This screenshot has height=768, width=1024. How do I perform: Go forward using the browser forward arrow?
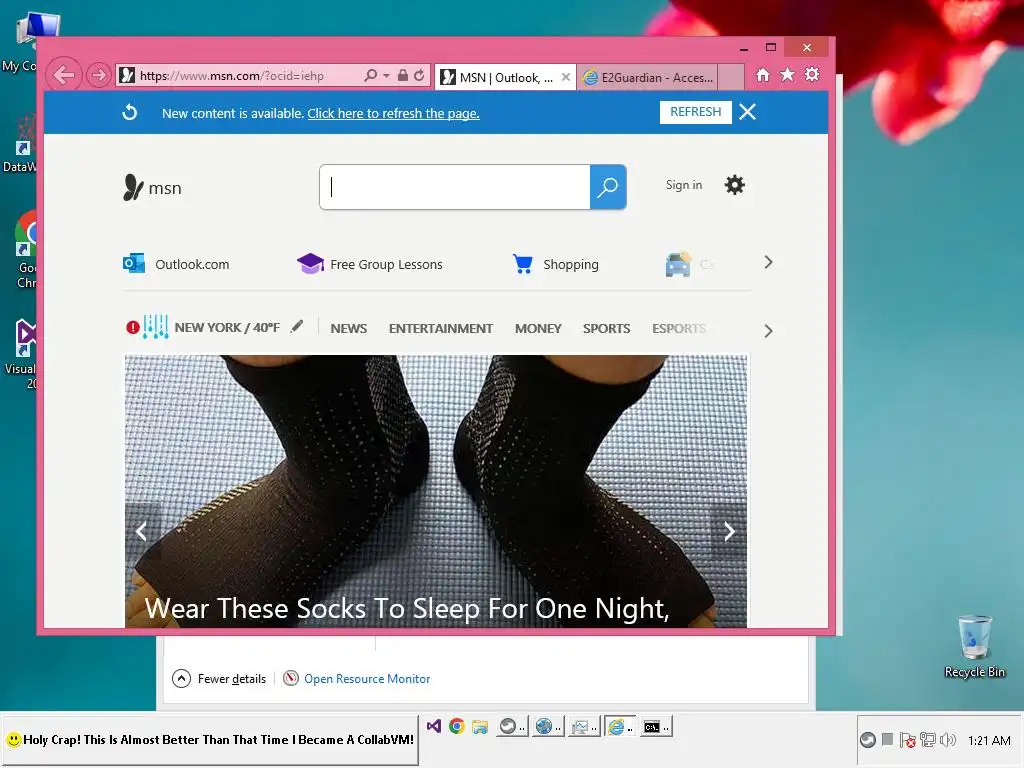[98, 76]
